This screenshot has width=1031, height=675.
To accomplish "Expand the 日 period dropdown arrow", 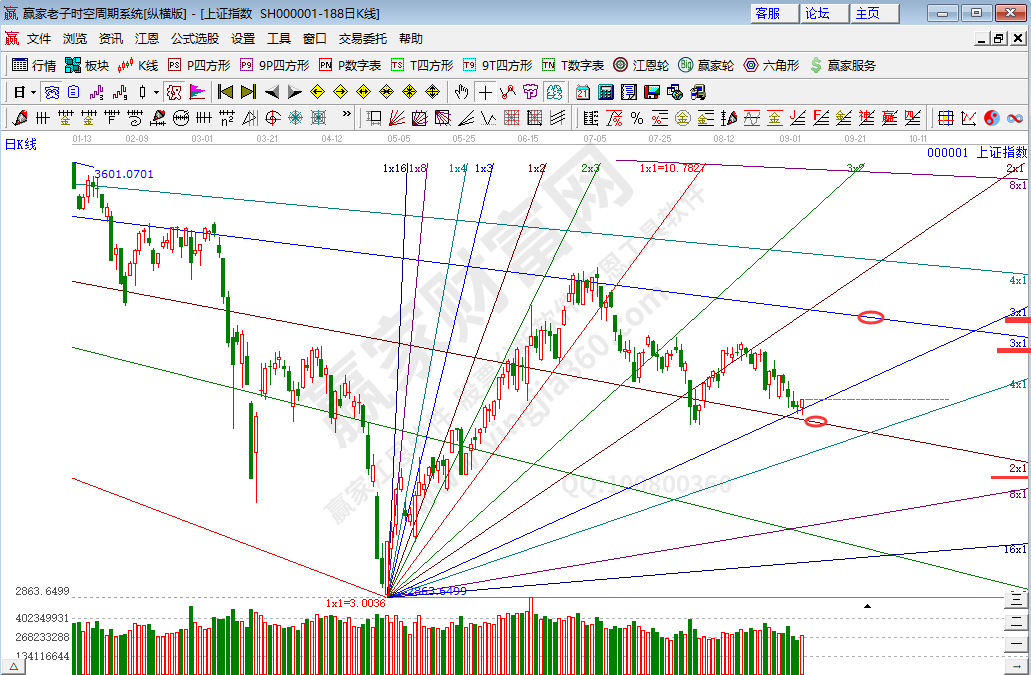I will coord(33,92).
